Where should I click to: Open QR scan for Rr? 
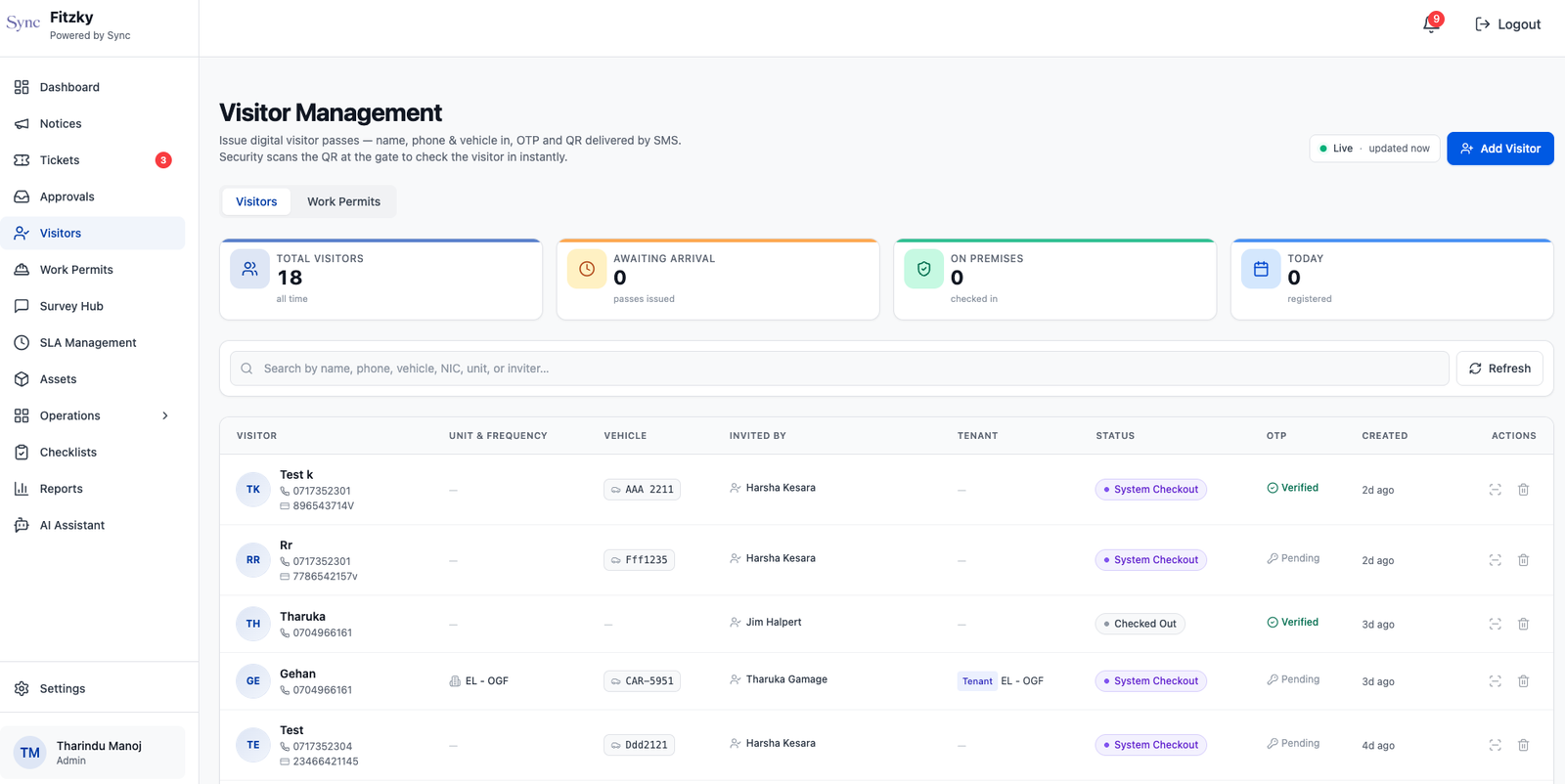pyautogui.click(x=1495, y=560)
